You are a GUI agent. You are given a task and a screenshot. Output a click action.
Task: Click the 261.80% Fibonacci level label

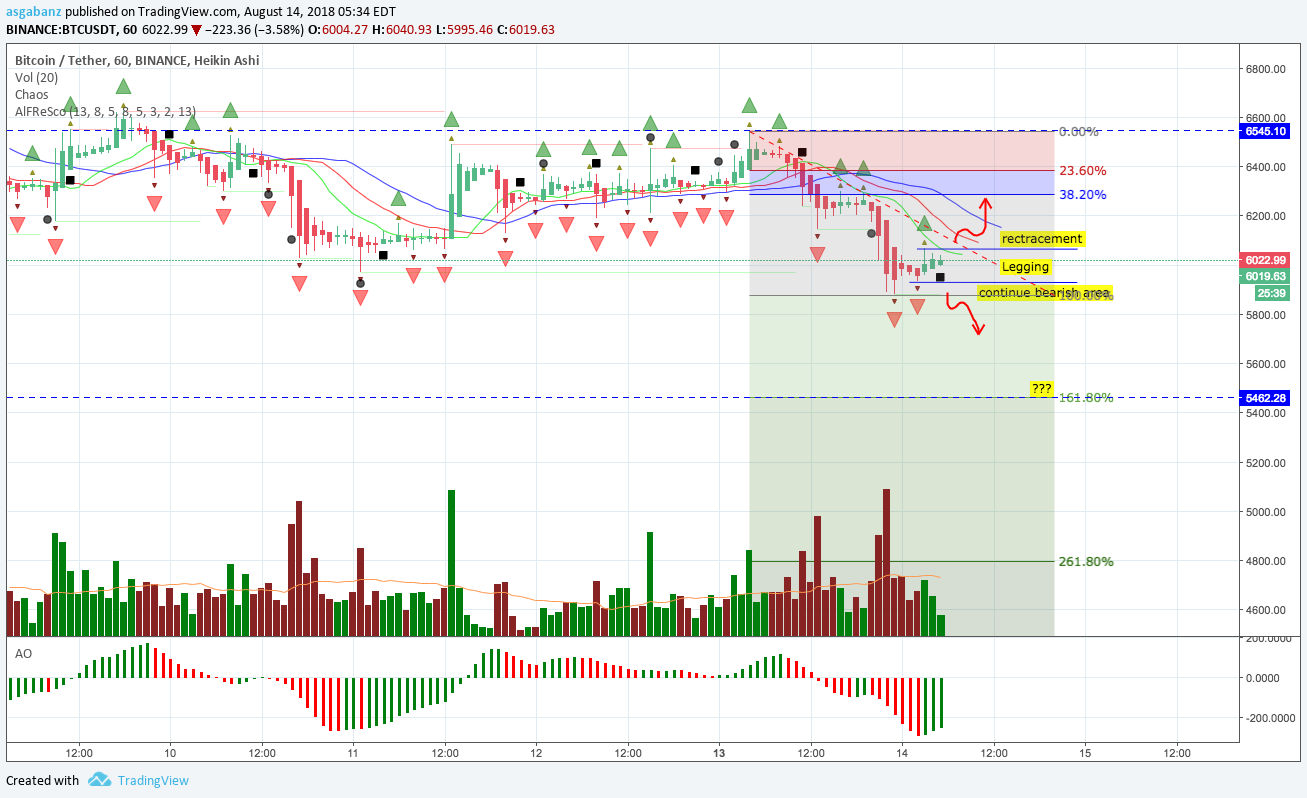(x=1086, y=562)
